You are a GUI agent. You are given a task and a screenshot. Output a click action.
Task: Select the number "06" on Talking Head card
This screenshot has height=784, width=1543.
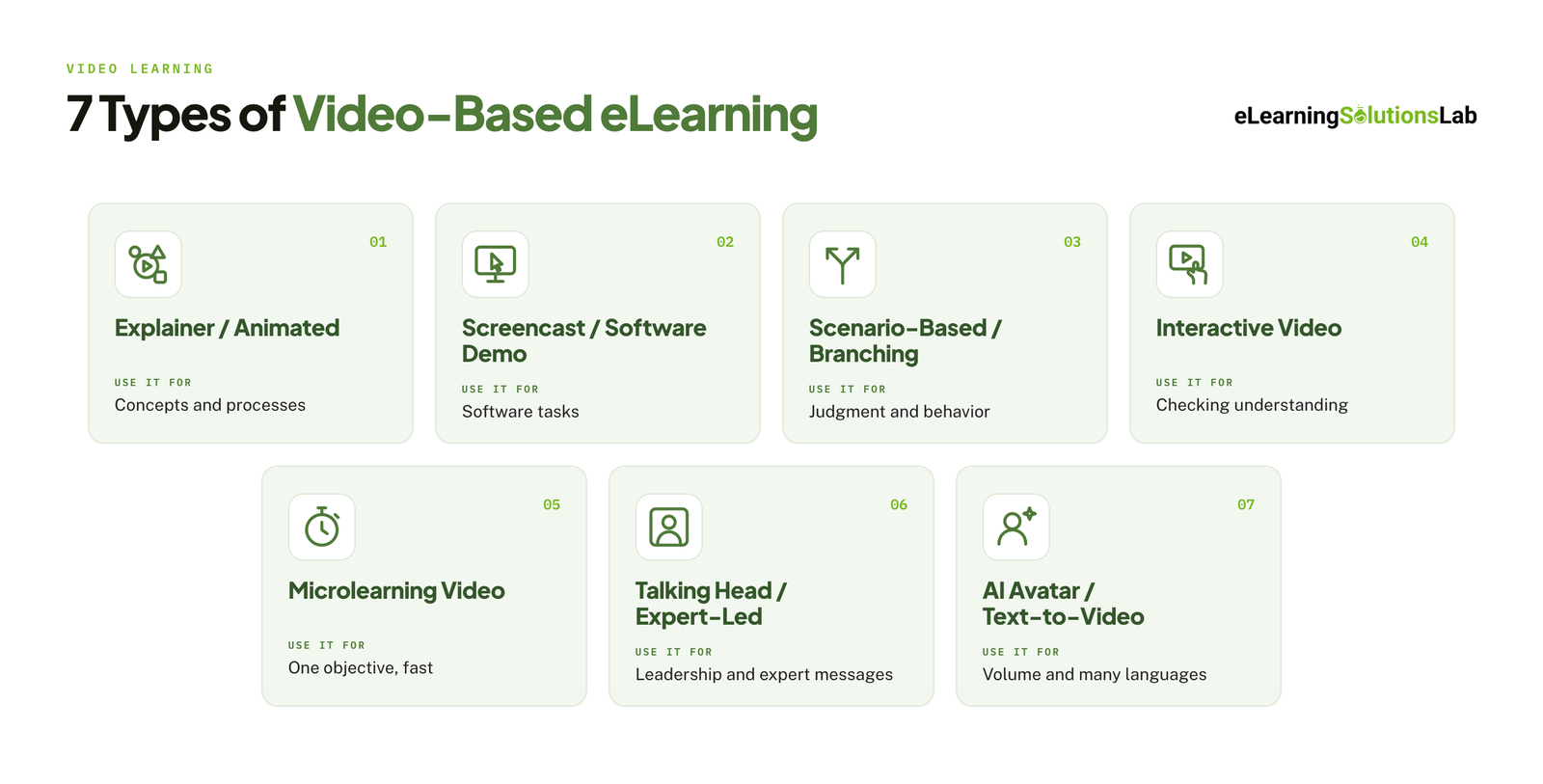(899, 505)
